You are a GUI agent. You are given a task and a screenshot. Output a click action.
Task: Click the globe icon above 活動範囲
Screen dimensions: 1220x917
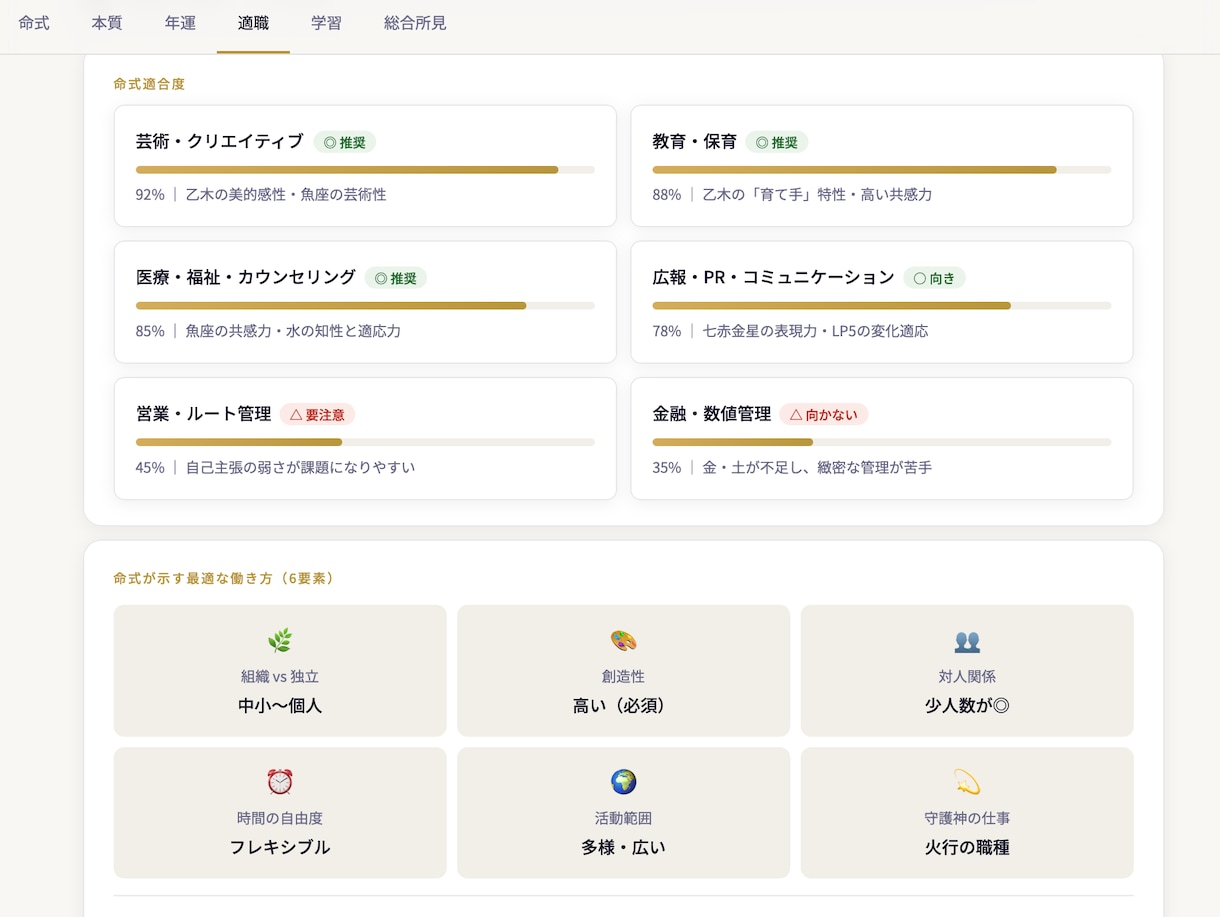click(623, 782)
